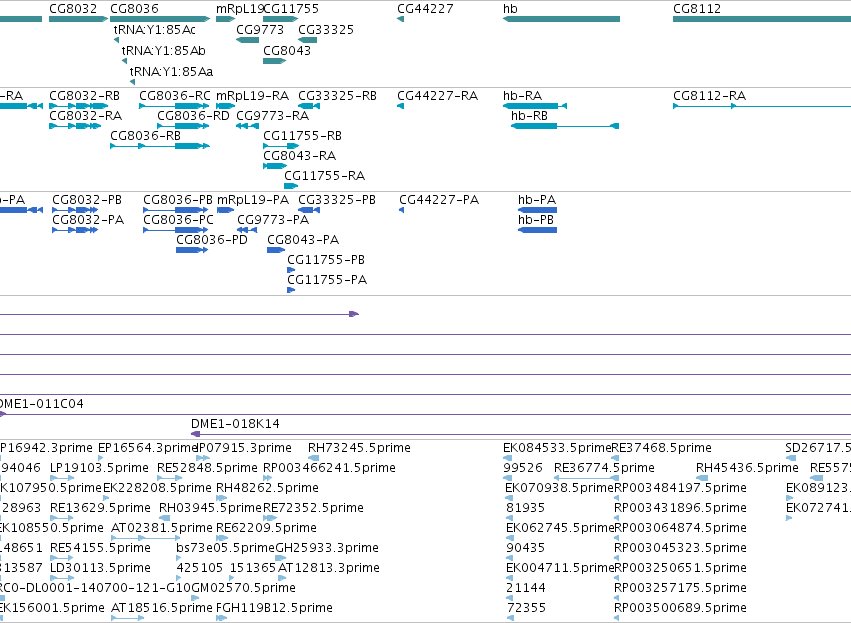Open EST GH25933.3prime

[281, 558]
